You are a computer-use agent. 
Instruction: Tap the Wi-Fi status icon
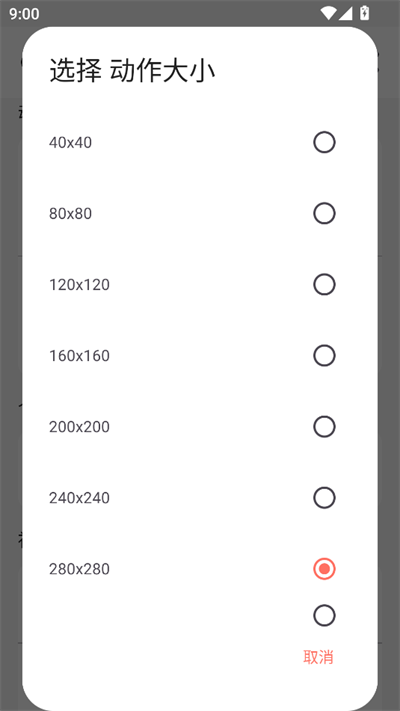328,13
